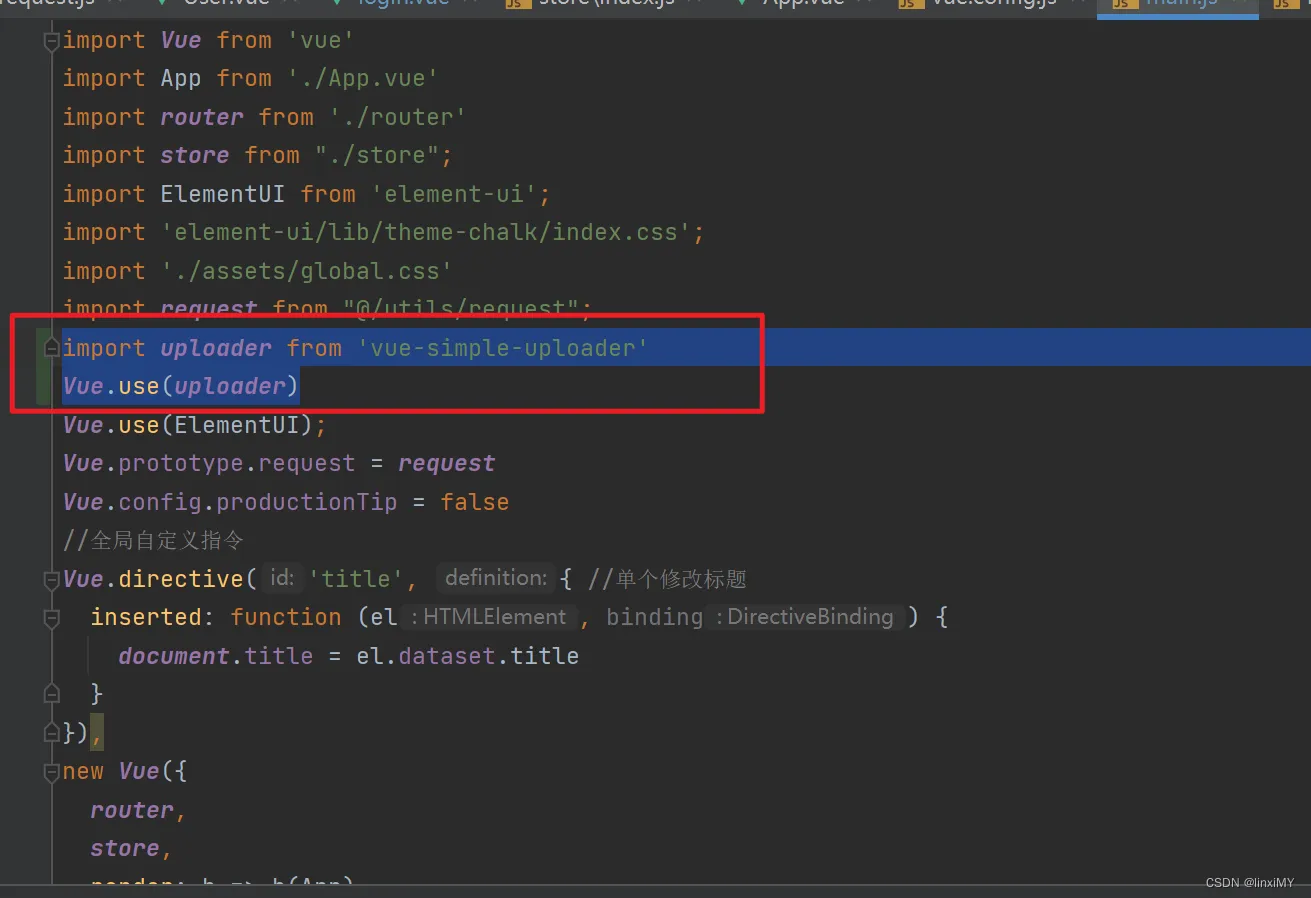Click the './router' import path string
The width and height of the screenshot is (1311, 898).
coord(397,117)
